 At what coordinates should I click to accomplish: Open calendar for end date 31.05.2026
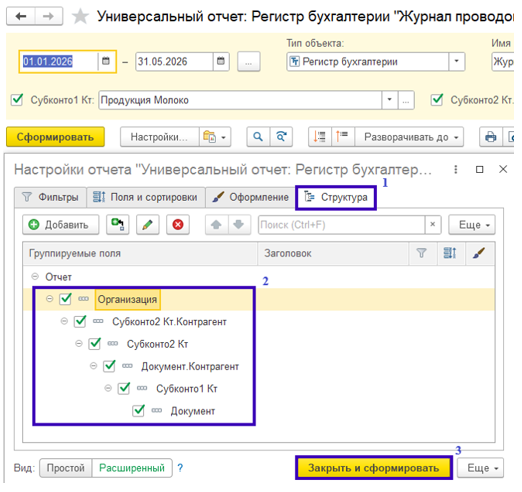(x=221, y=61)
